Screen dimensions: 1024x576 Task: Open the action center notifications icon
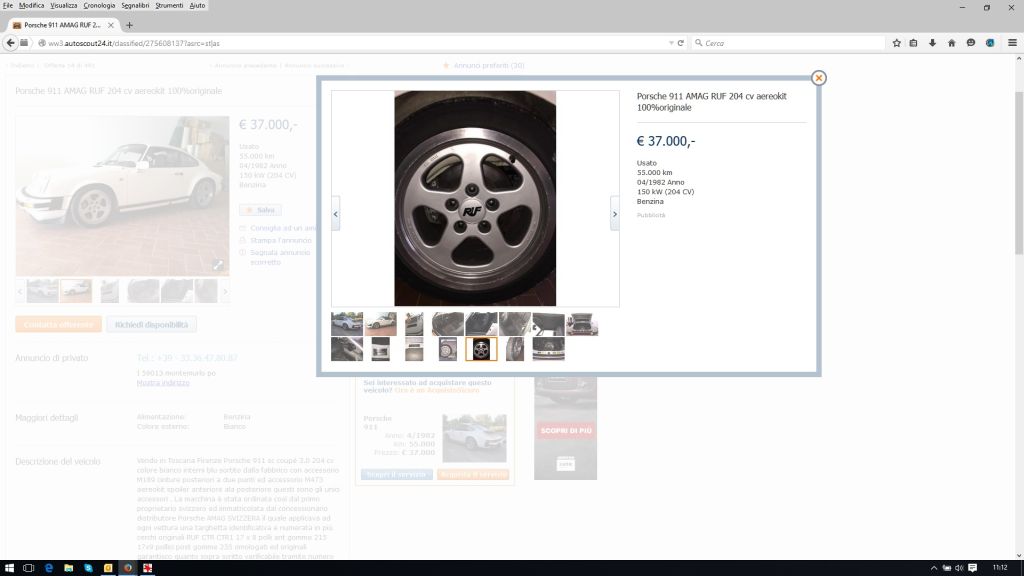972,568
